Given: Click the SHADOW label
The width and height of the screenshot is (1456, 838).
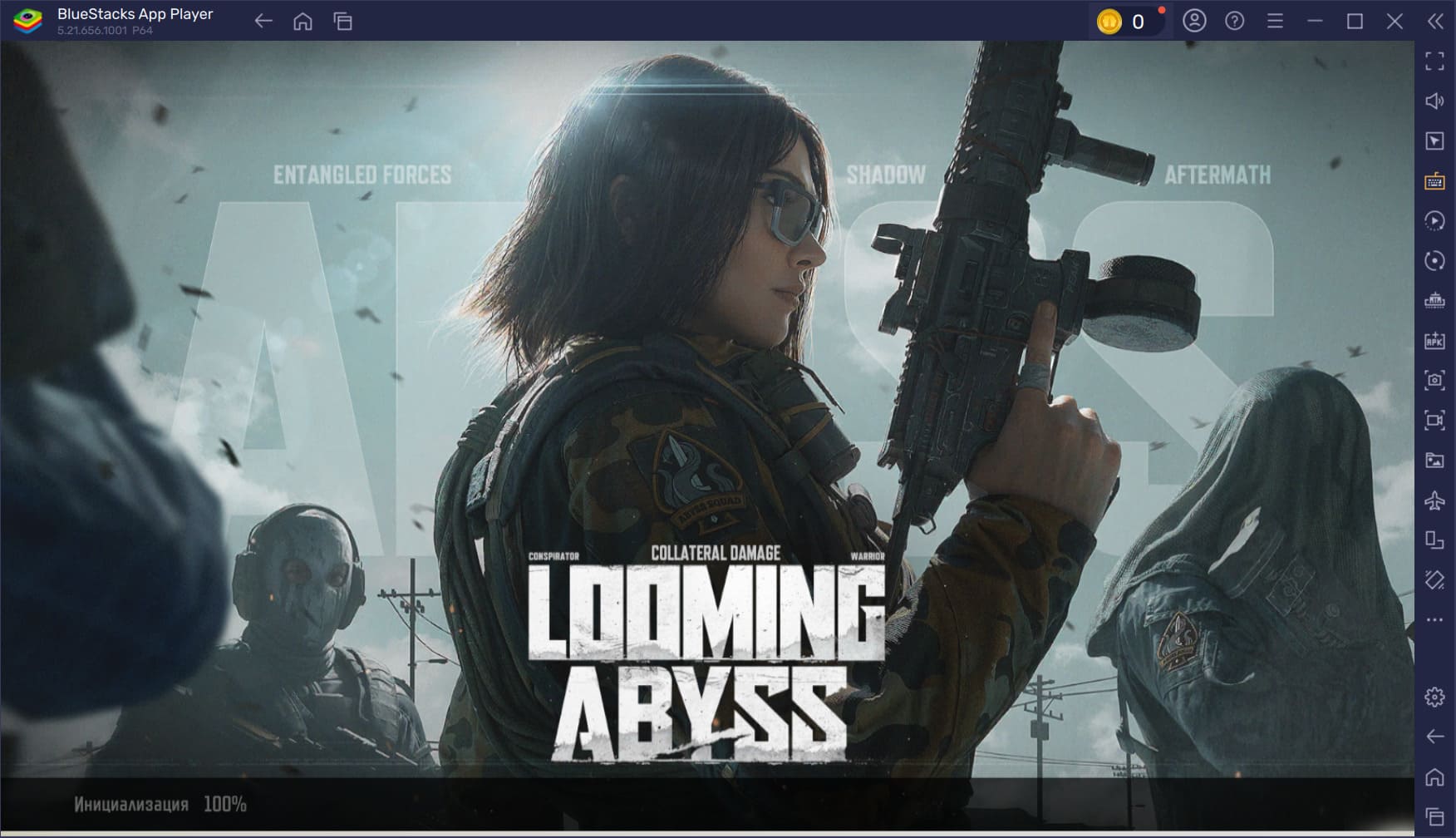Looking at the screenshot, I should [x=886, y=175].
